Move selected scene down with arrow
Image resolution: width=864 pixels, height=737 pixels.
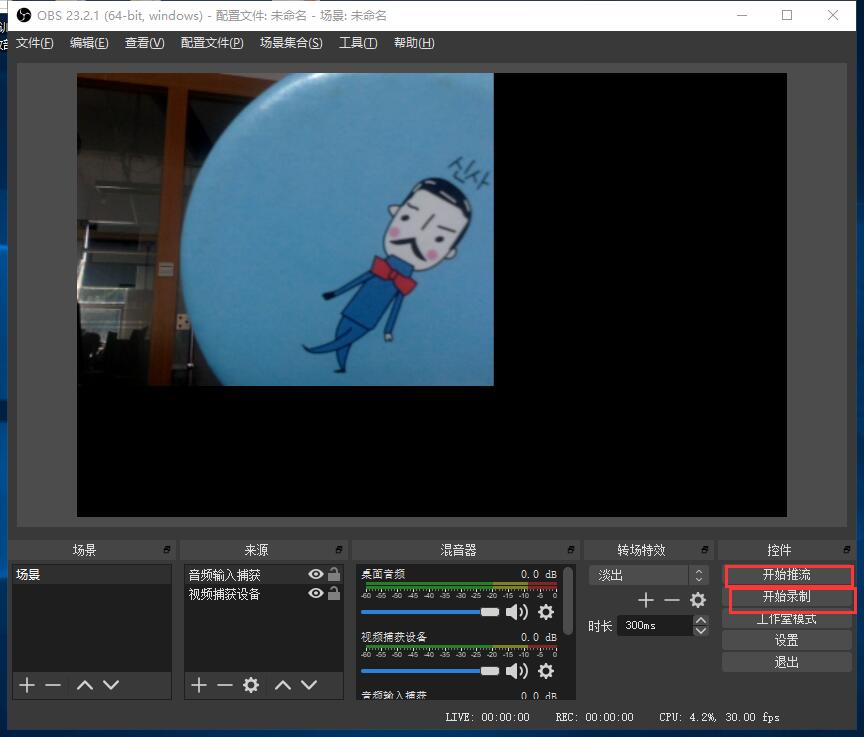tap(111, 685)
